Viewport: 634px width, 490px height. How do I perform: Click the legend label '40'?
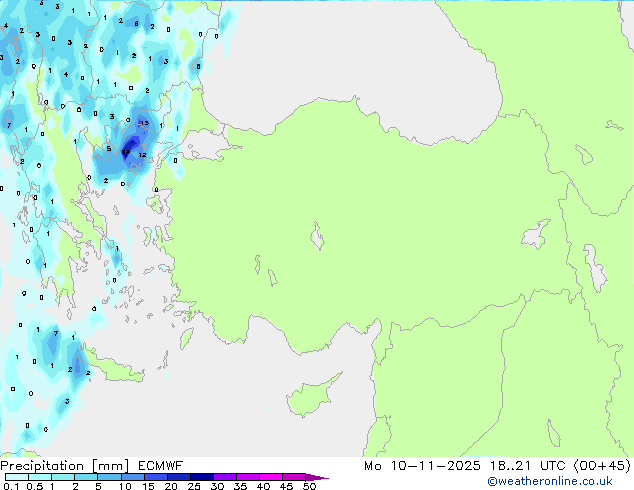263,486
